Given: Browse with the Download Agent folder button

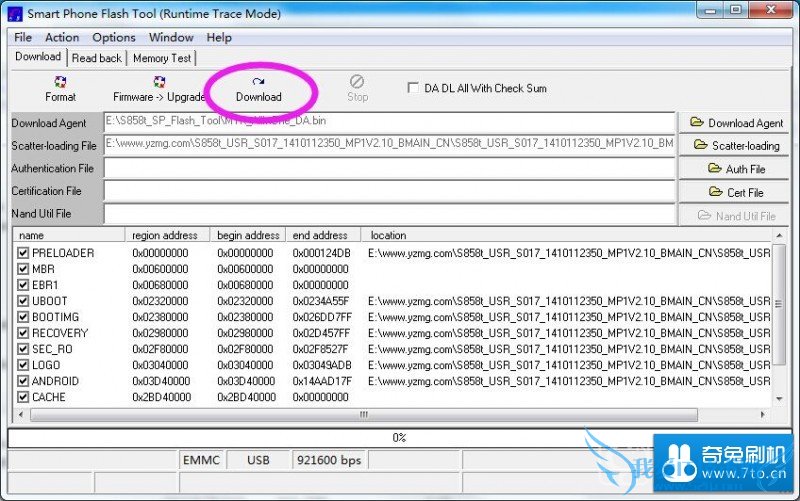Looking at the screenshot, I should click(735, 123).
